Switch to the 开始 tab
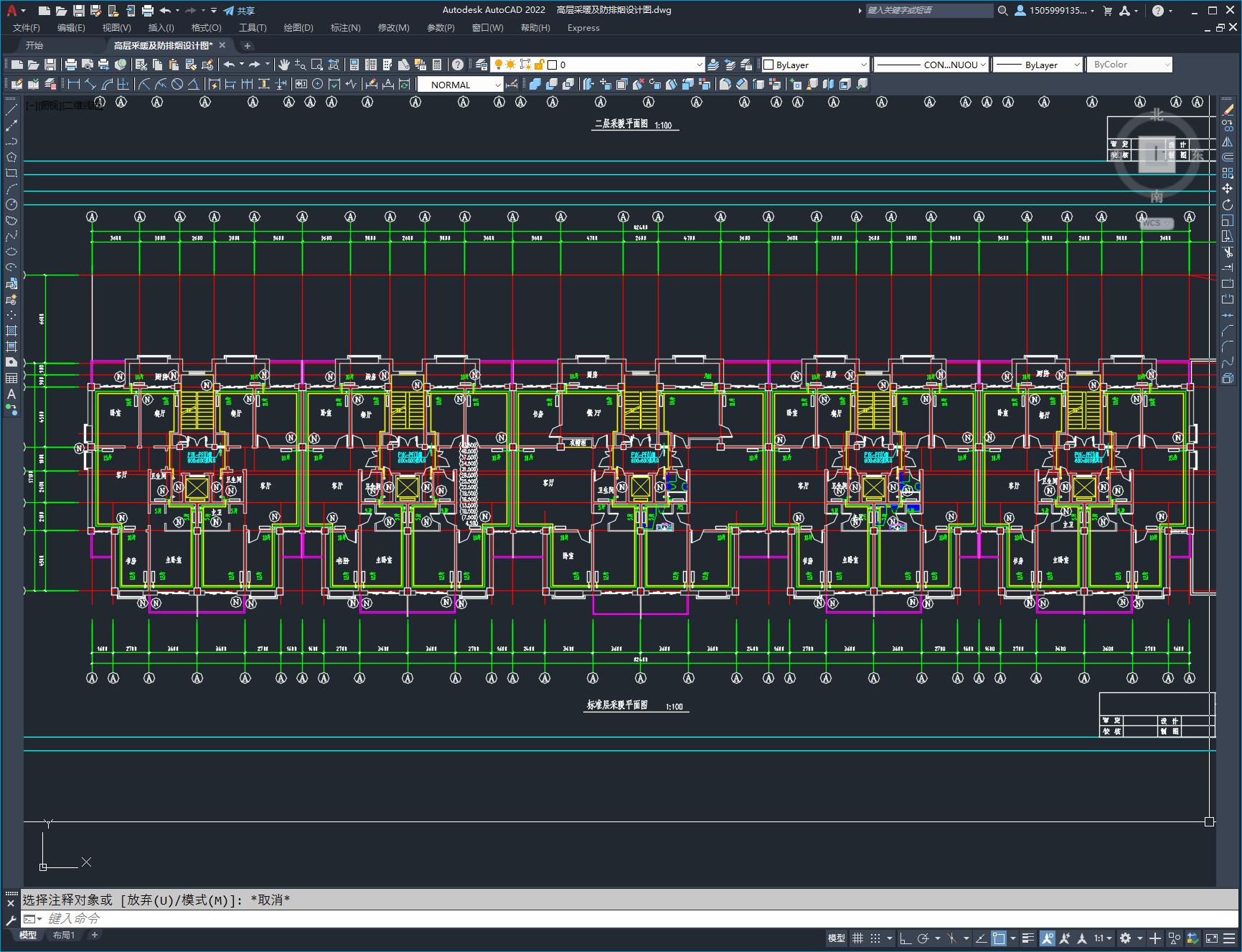Image resolution: width=1242 pixels, height=952 pixels. point(34,45)
